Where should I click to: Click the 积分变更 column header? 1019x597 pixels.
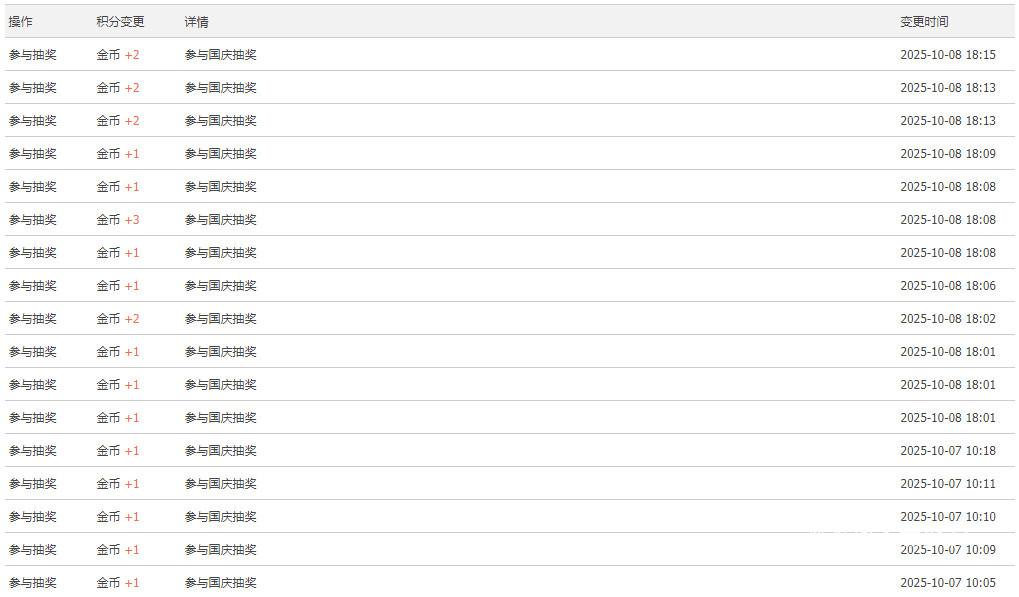(120, 21)
